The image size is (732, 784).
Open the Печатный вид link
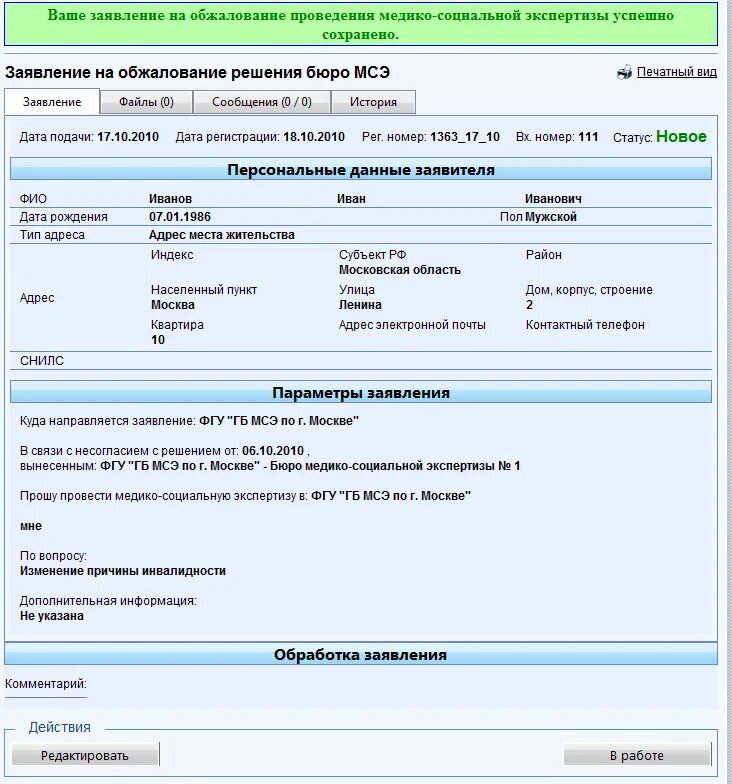(x=676, y=72)
